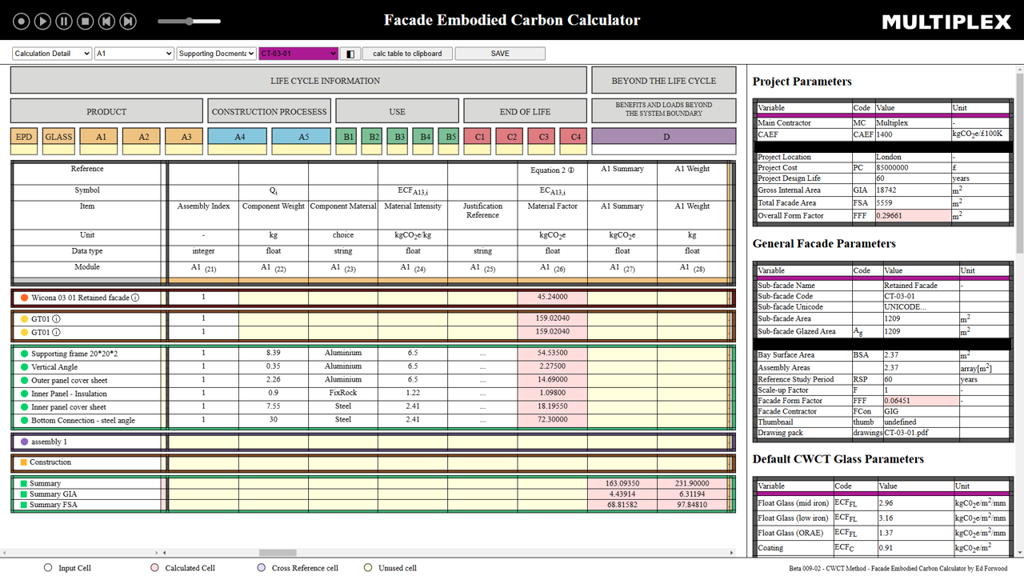Select the Unused cell legend radio

(368, 568)
